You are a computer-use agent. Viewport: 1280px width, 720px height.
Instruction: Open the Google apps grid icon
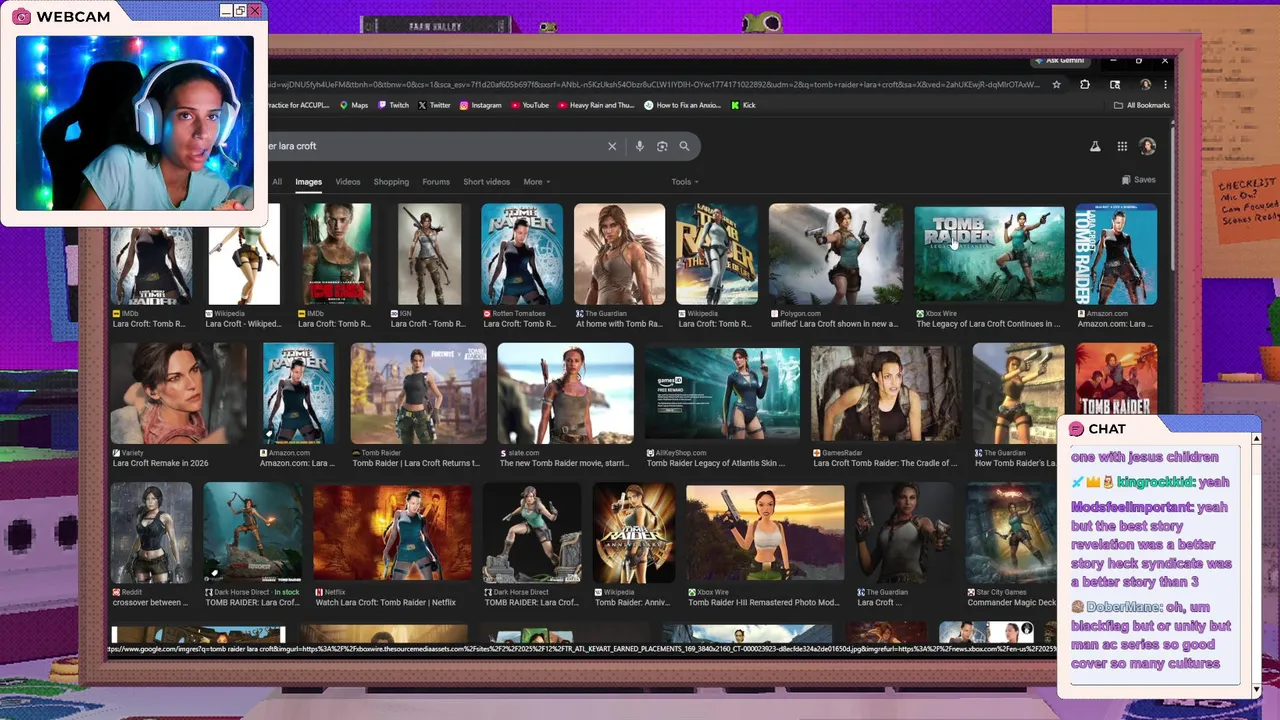point(1122,146)
